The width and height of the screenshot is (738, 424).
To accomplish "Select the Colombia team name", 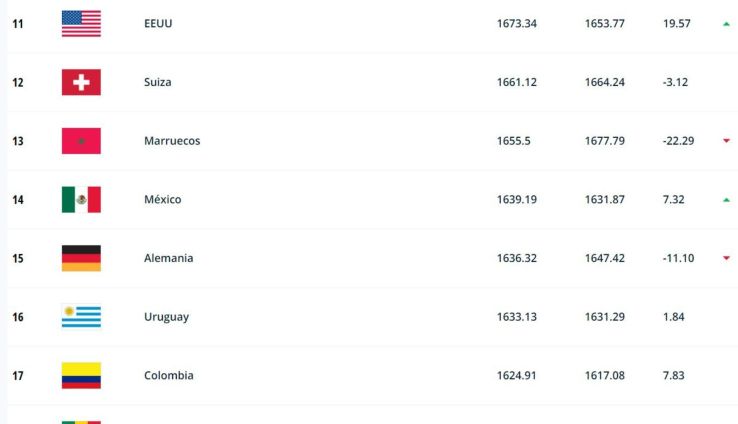I will [x=168, y=376].
